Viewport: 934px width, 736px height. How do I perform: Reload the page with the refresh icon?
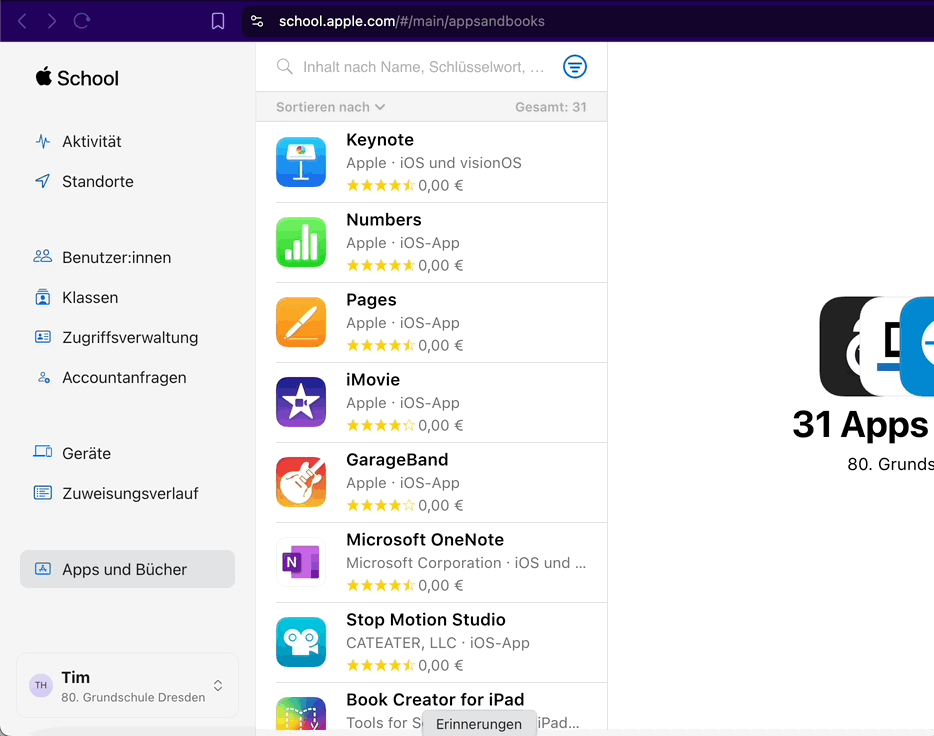(x=82, y=21)
